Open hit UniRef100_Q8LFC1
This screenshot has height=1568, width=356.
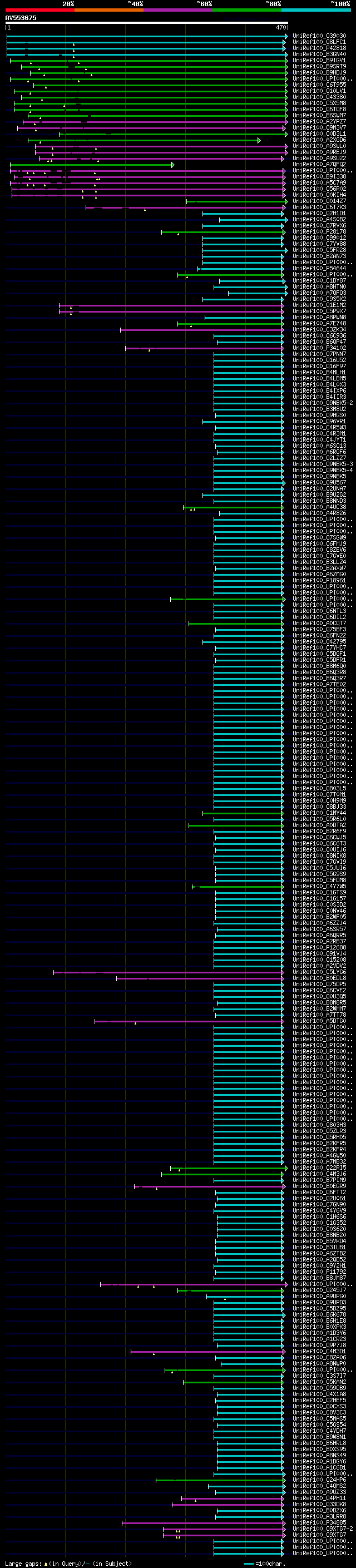click(x=319, y=42)
